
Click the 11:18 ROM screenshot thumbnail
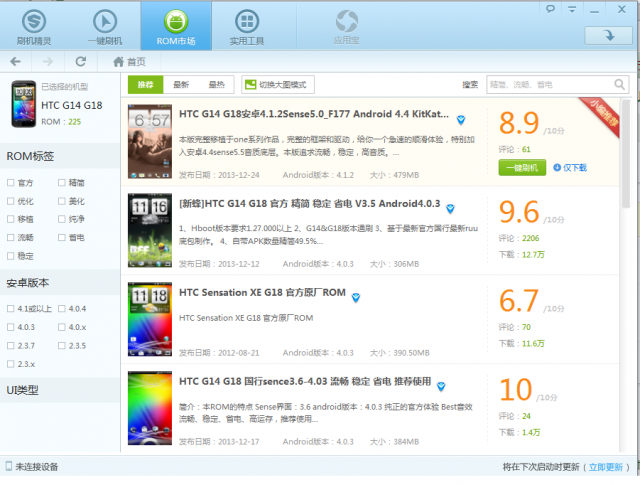pyautogui.click(x=150, y=319)
